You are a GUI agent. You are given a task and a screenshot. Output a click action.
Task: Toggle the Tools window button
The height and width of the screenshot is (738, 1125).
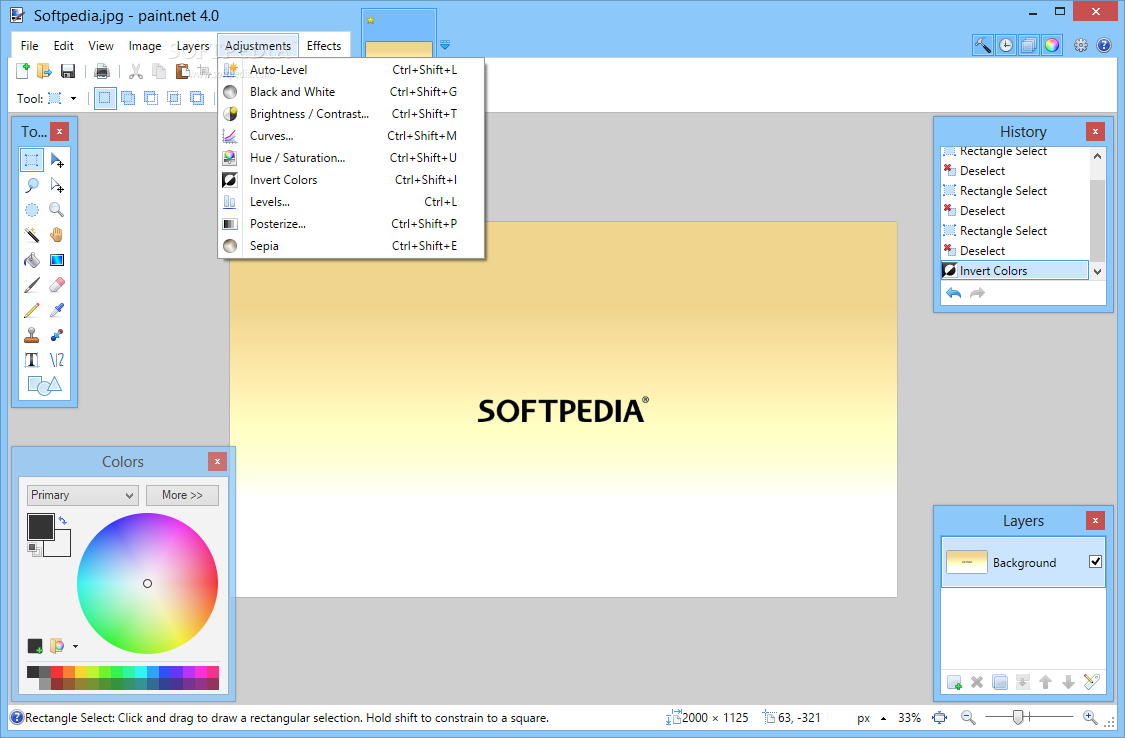point(983,45)
